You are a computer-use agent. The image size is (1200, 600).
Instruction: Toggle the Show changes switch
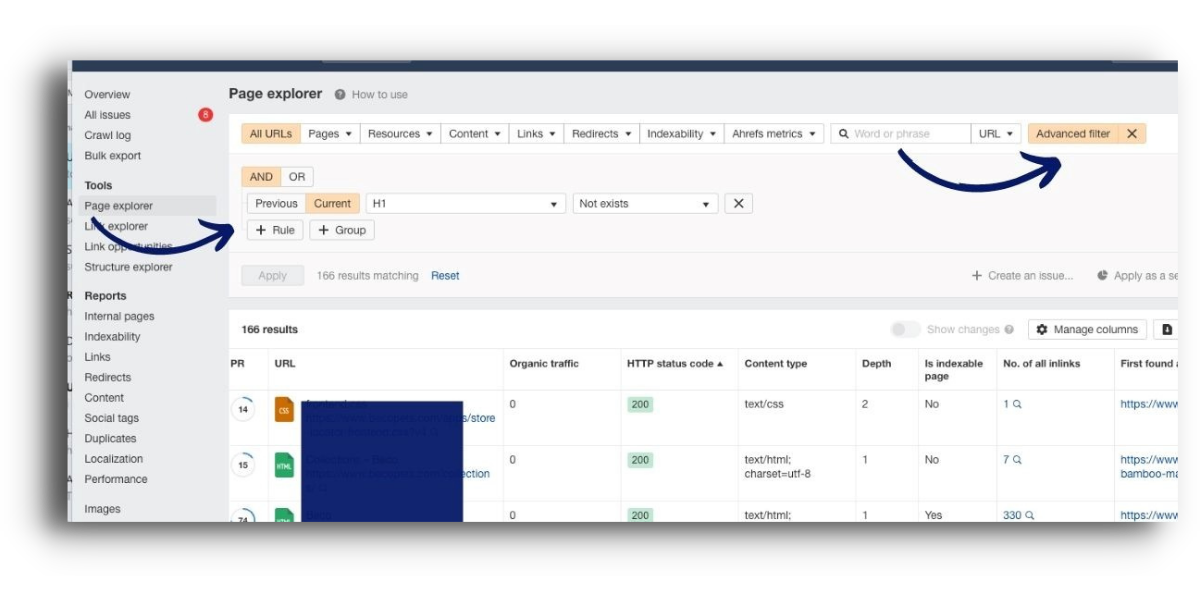coord(905,330)
